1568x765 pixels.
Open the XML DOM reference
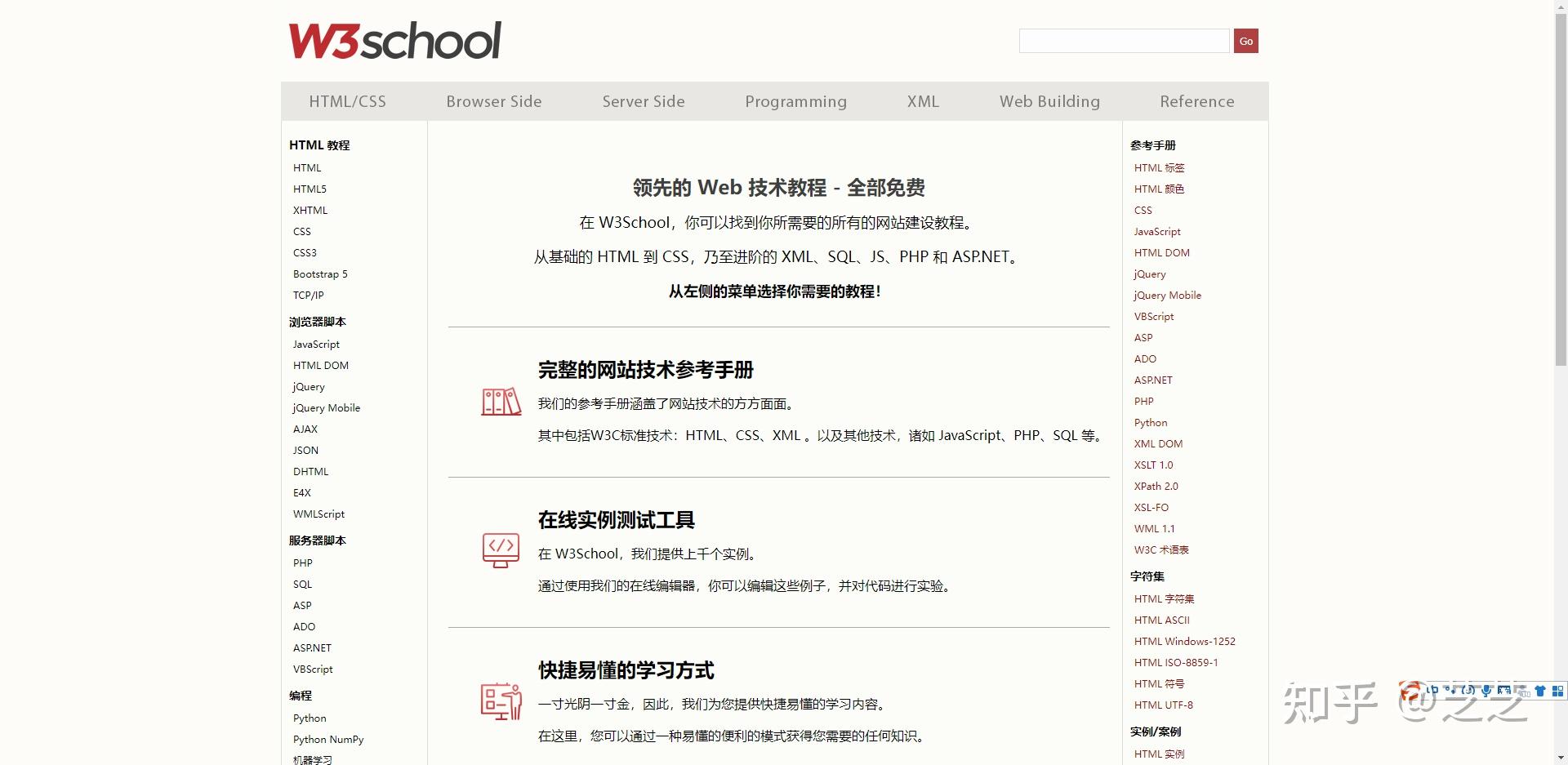(1158, 443)
